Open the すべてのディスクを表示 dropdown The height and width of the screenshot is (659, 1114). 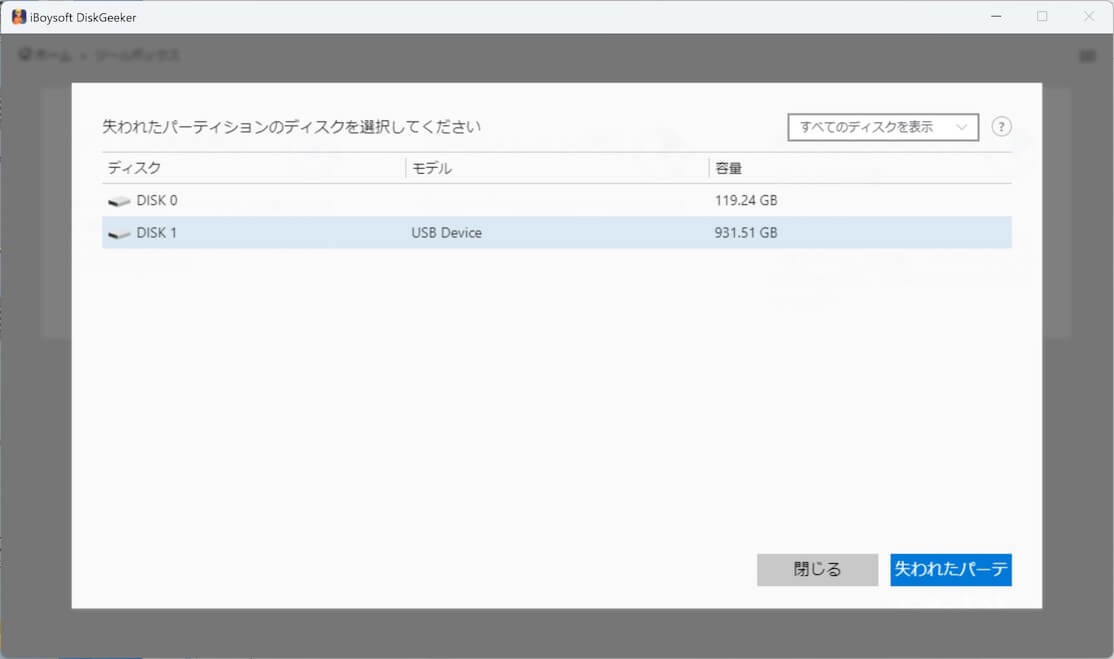click(x=882, y=127)
